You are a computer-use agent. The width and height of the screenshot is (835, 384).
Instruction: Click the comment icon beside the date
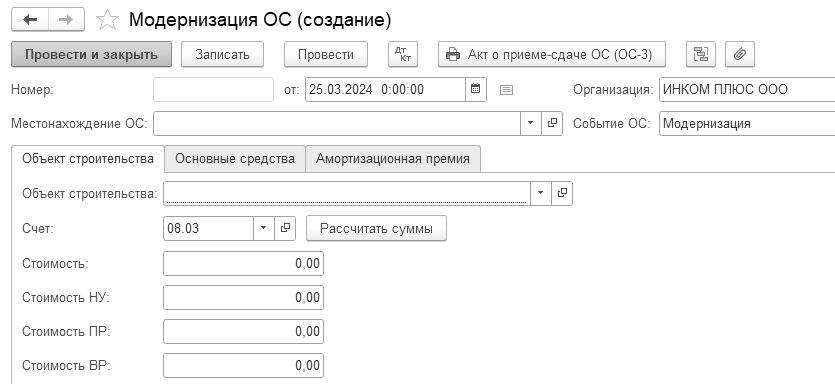(x=506, y=90)
